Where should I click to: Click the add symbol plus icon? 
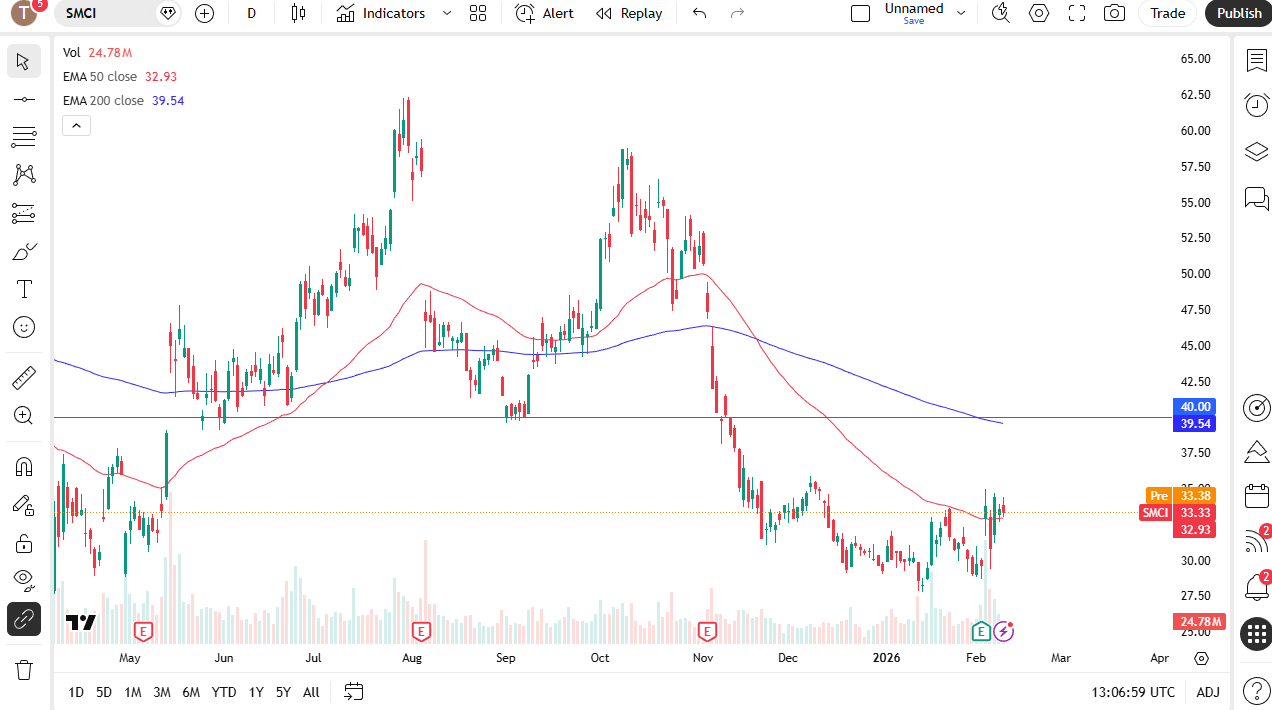205,13
